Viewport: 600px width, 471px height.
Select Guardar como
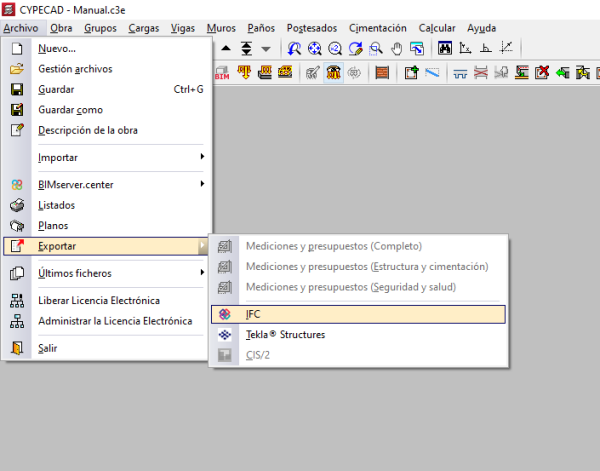tap(106, 110)
